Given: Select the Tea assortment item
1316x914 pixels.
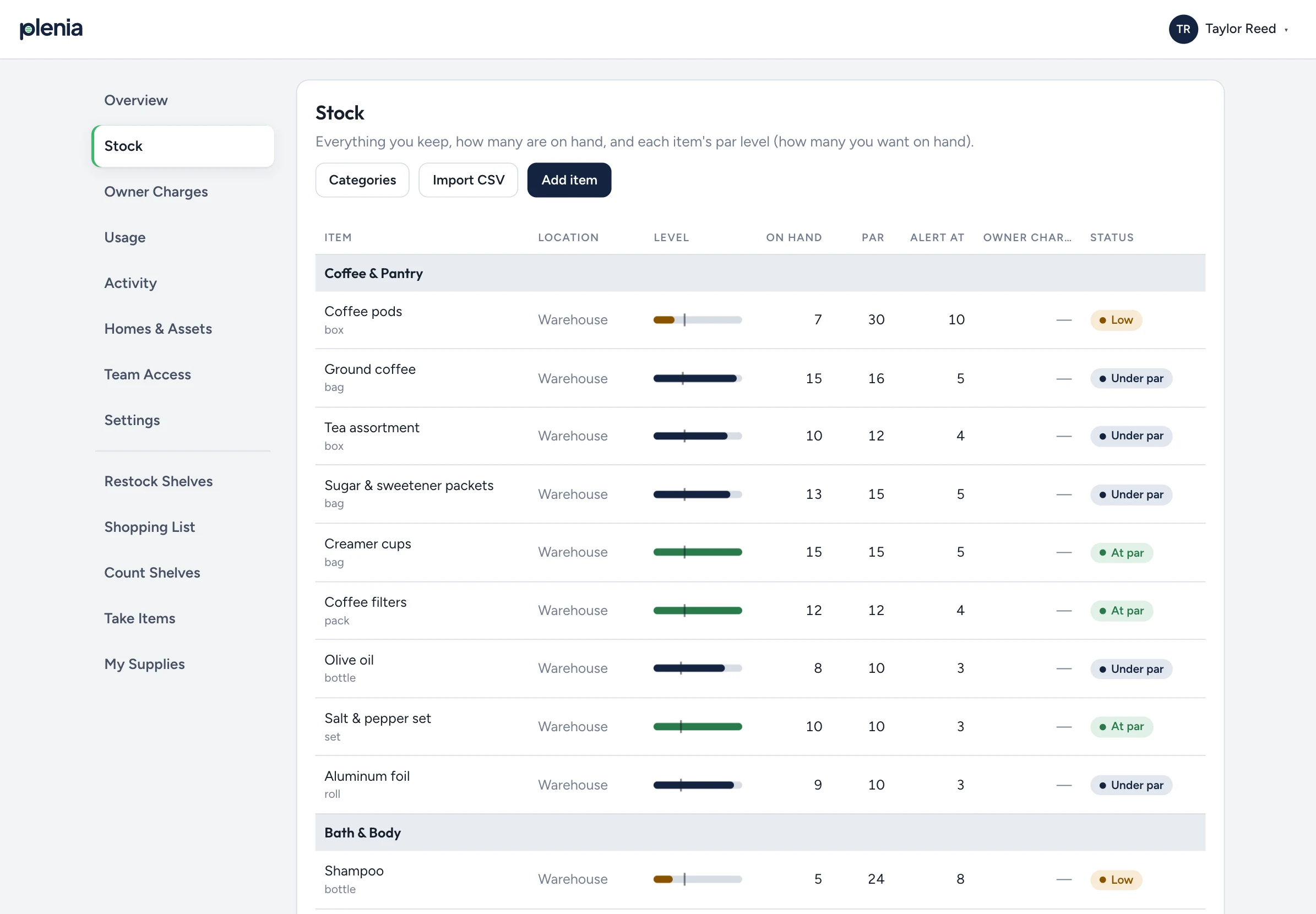Looking at the screenshot, I should [372, 428].
